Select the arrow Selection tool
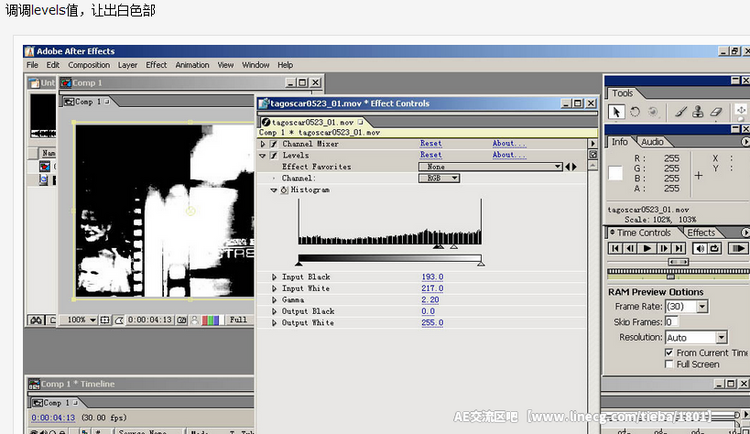Image resolution: width=750 pixels, height=434 pixels. (617, 112)
